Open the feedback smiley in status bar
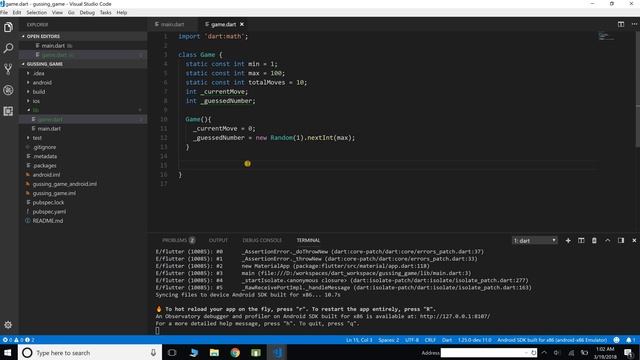This screenshot has height=360, width=640. (616, 340)
